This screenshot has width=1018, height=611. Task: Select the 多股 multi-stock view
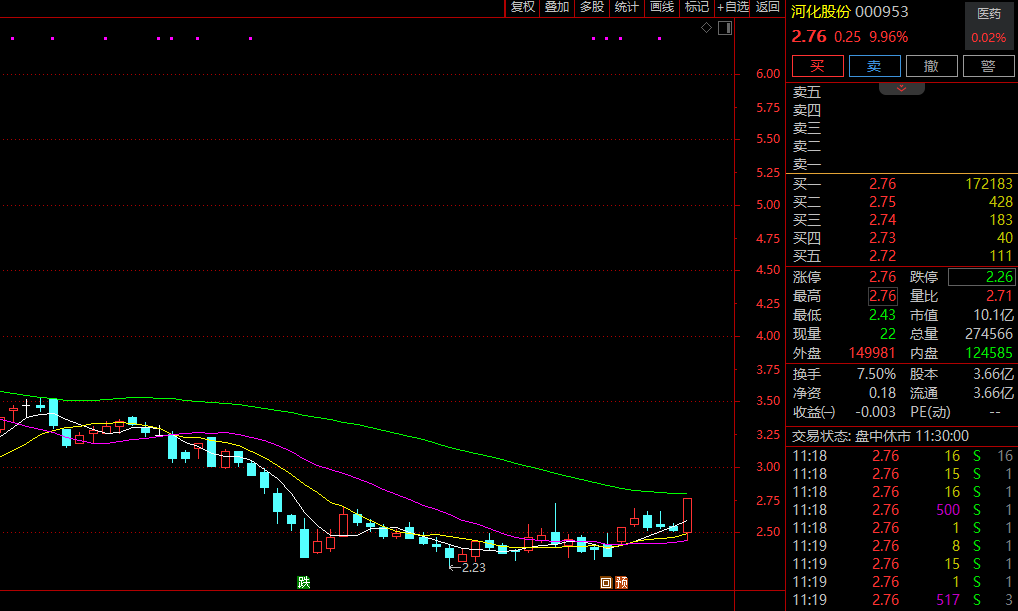(x=591, y=7)
